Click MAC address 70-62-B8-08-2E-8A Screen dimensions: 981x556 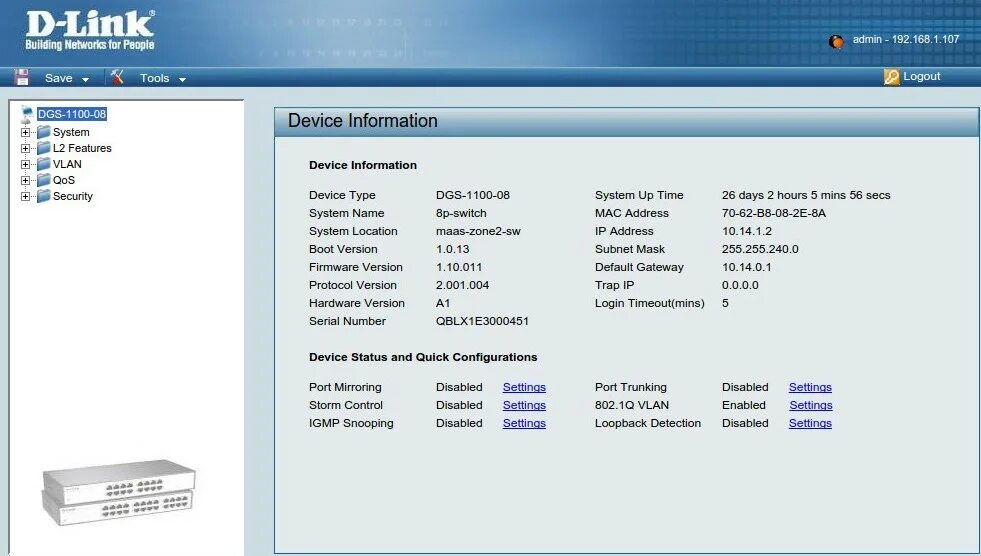(x=774, y=213)
